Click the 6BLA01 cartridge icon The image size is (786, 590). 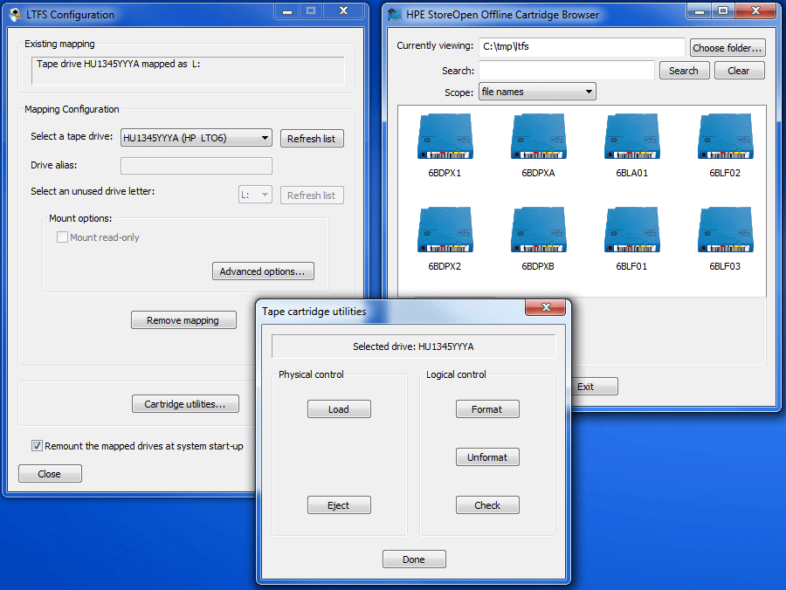pyautogui.click(x=632, y=137)
